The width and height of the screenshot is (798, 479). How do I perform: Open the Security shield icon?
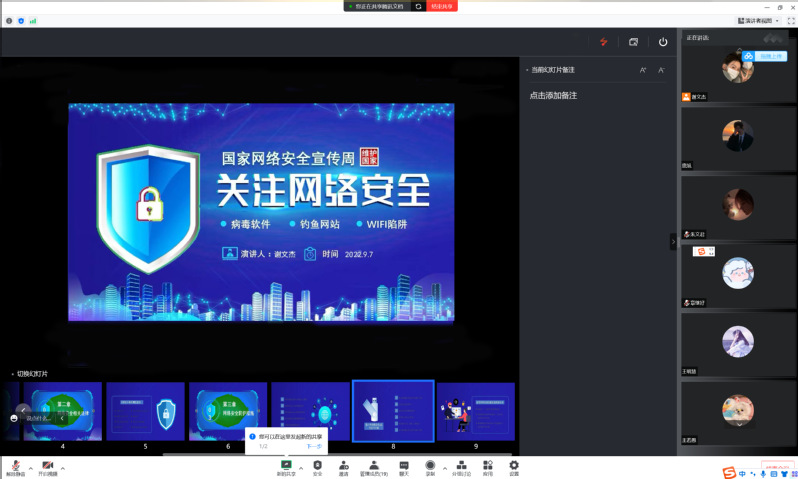tap(317, 465)
